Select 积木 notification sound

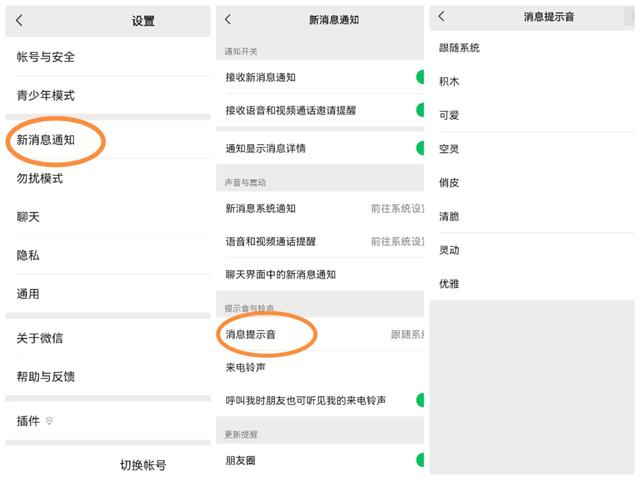coord(532,81)
